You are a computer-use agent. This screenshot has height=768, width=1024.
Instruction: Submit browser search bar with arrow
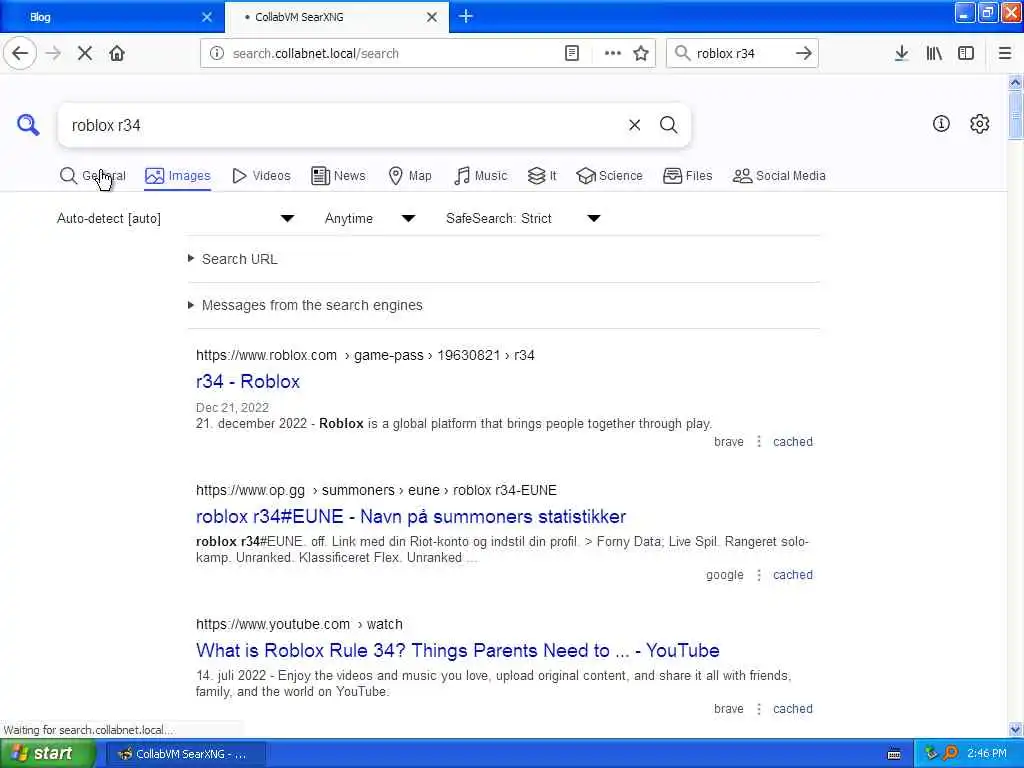[x=803, y=54]
